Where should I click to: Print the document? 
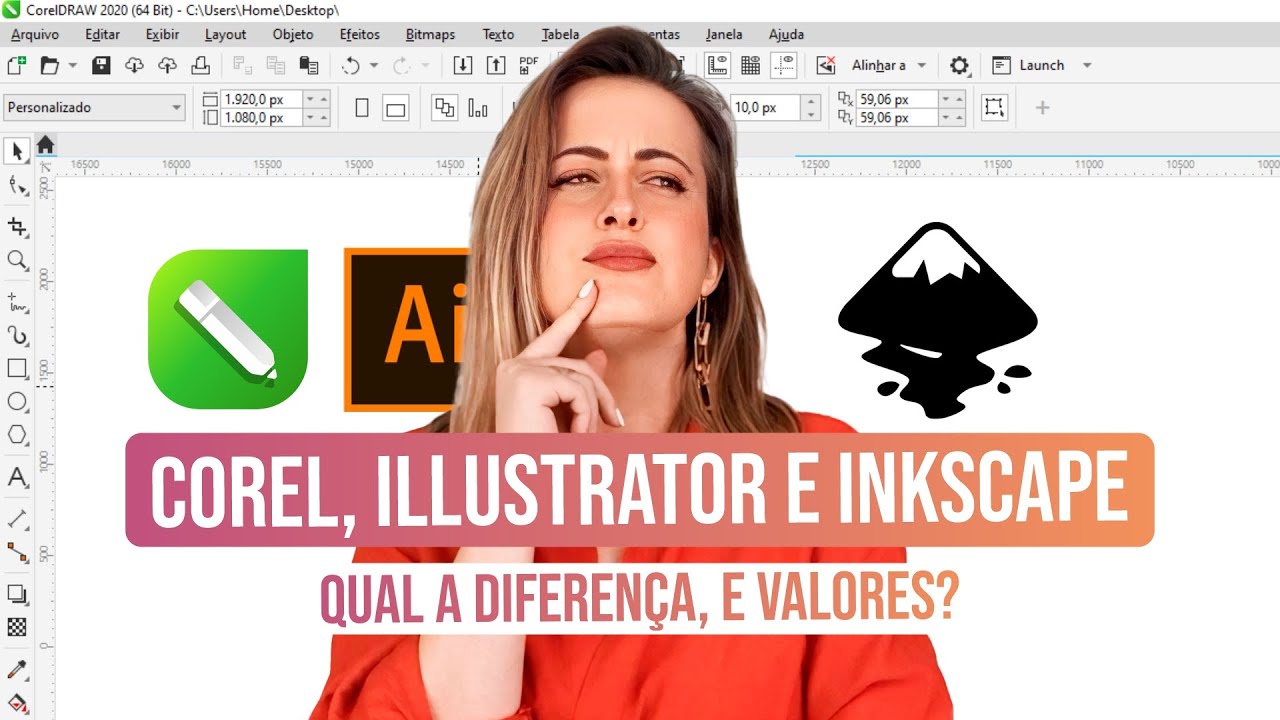pos(200,65)
